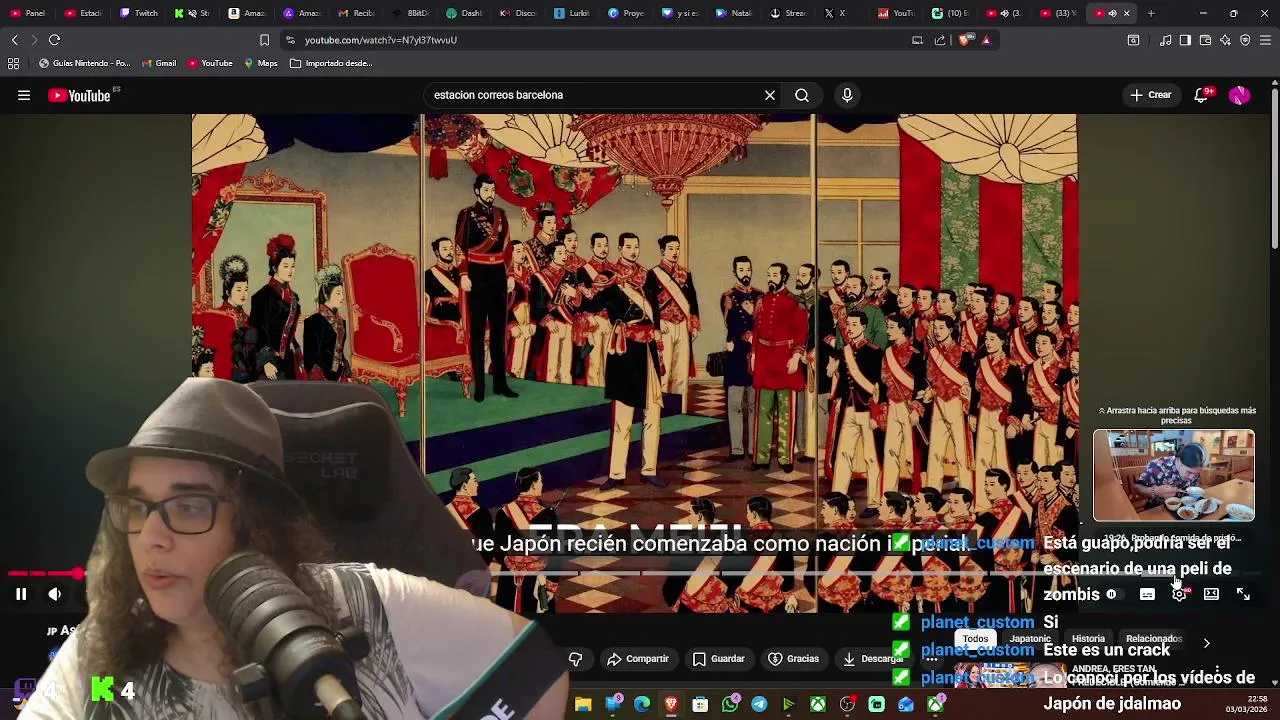Click the address bar URL
This screenshot has width=1280, height=720.
click(380, 40)
